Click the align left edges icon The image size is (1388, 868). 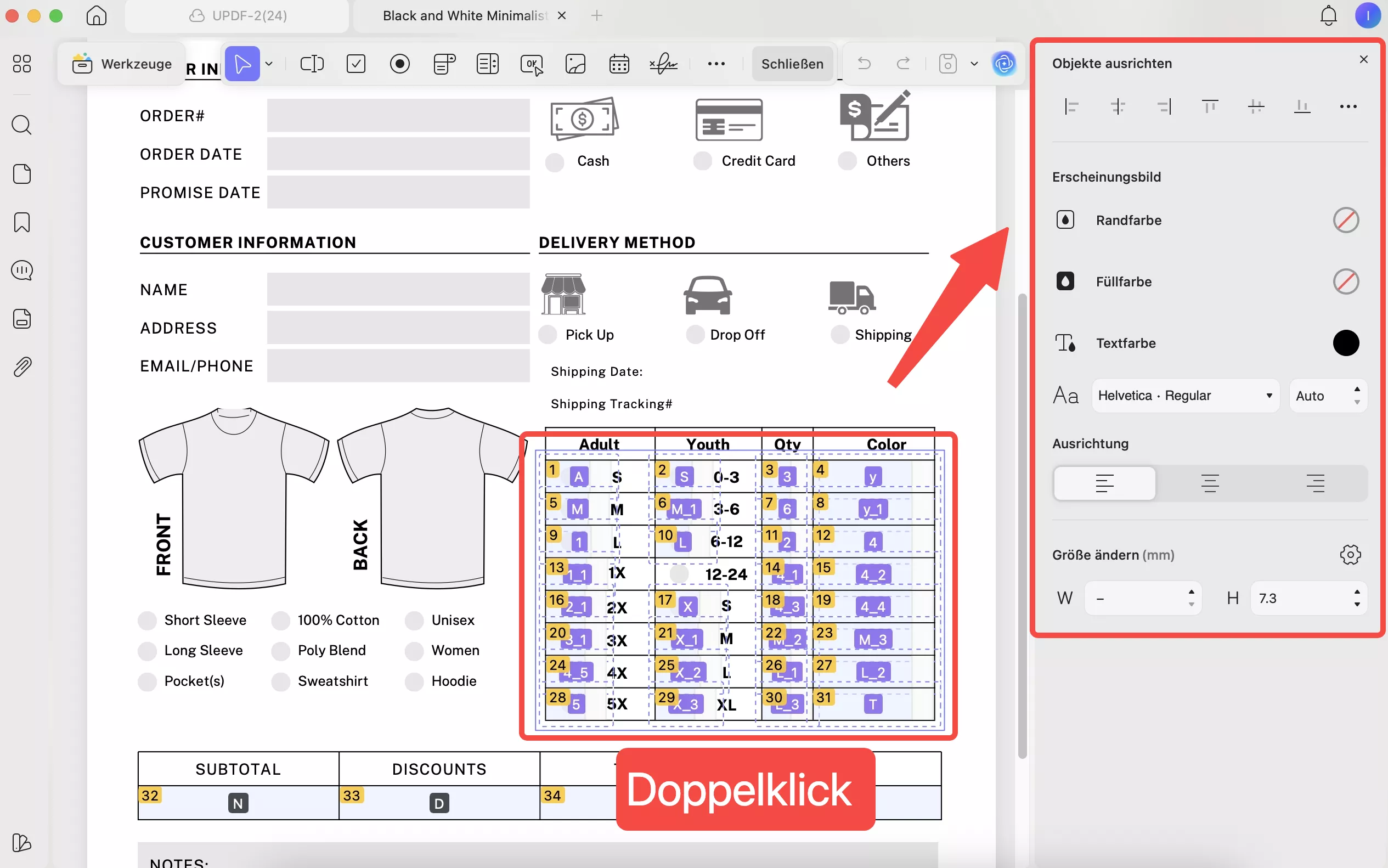click(1071, 106)
